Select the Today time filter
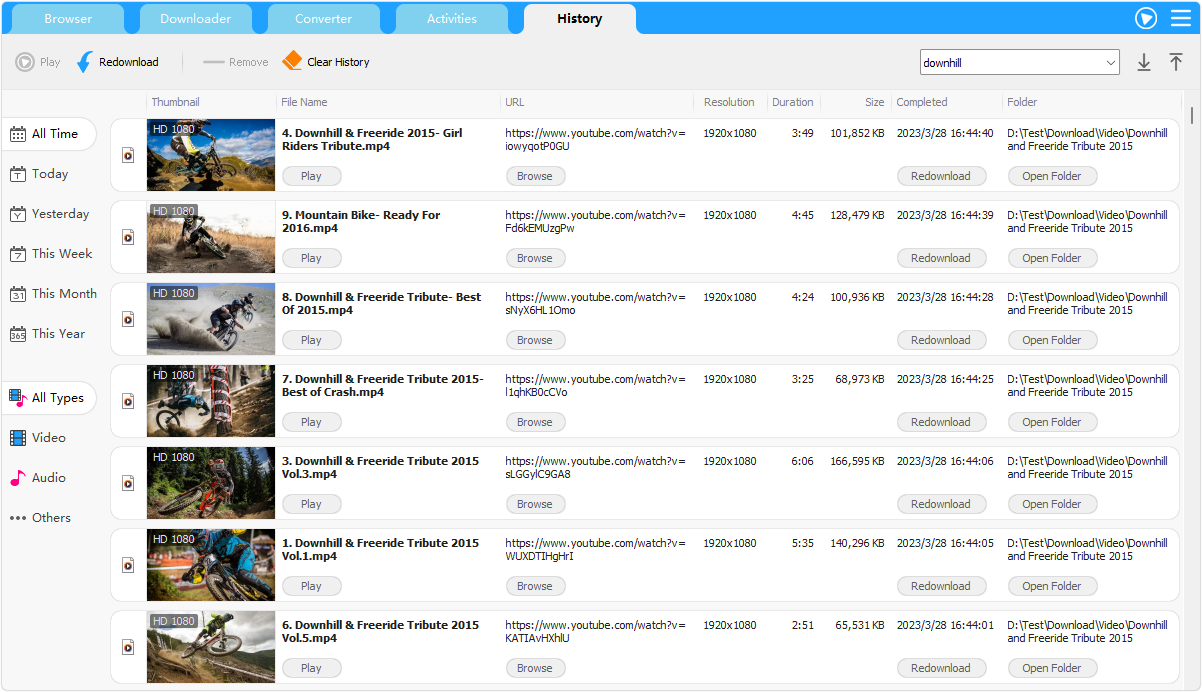Image resolution: width=1202 pixels, height=692 pixels. tap(50, 174)
